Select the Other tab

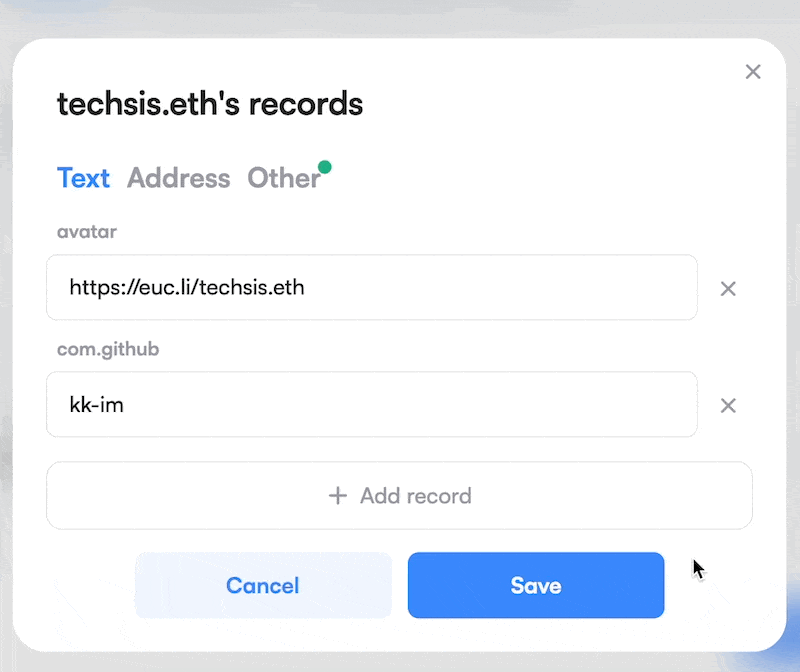click(284, 178)
